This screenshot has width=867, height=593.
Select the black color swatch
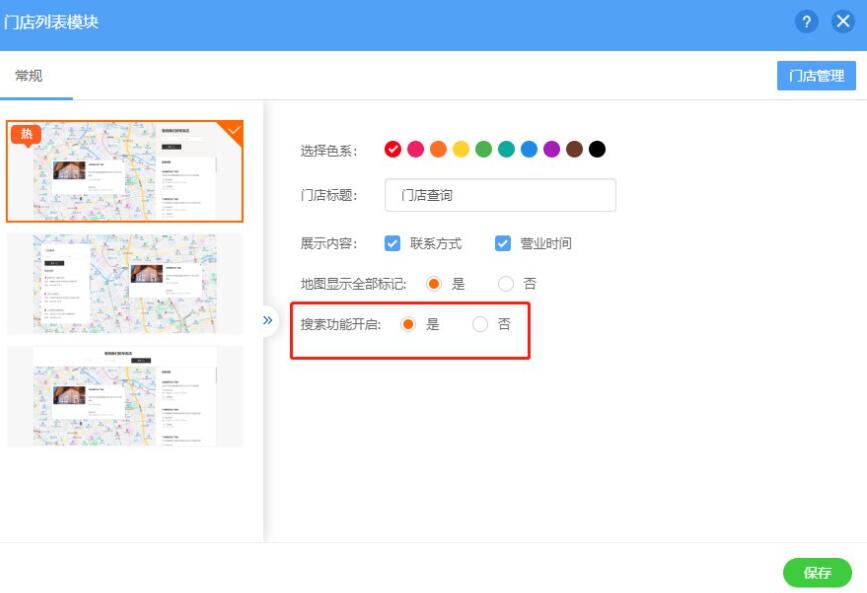[597, 150]
